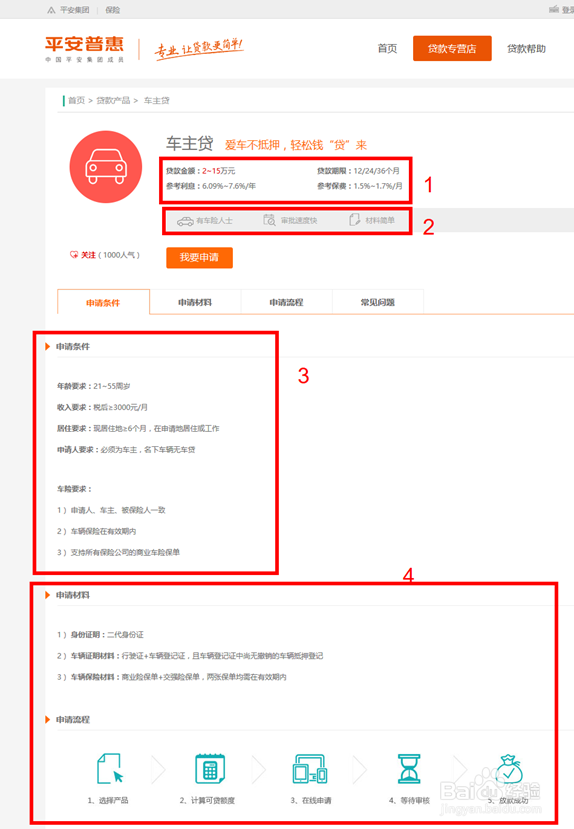Click 车主贷 in the breadcrumb
This screenshot has height=829, width=574.
click(x=156, y=100)
